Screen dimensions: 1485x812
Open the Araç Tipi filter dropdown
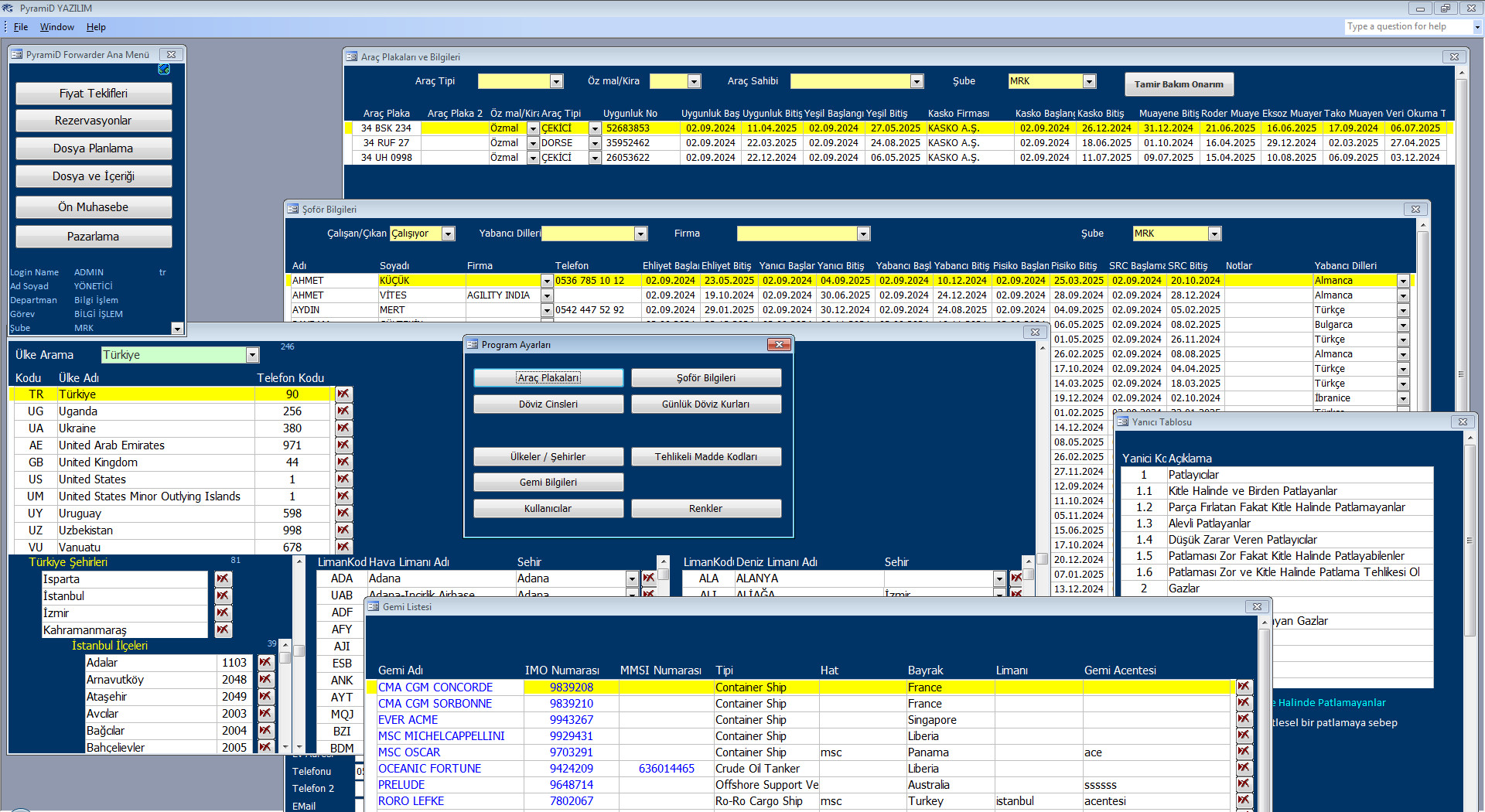click(x=556, y=81)
